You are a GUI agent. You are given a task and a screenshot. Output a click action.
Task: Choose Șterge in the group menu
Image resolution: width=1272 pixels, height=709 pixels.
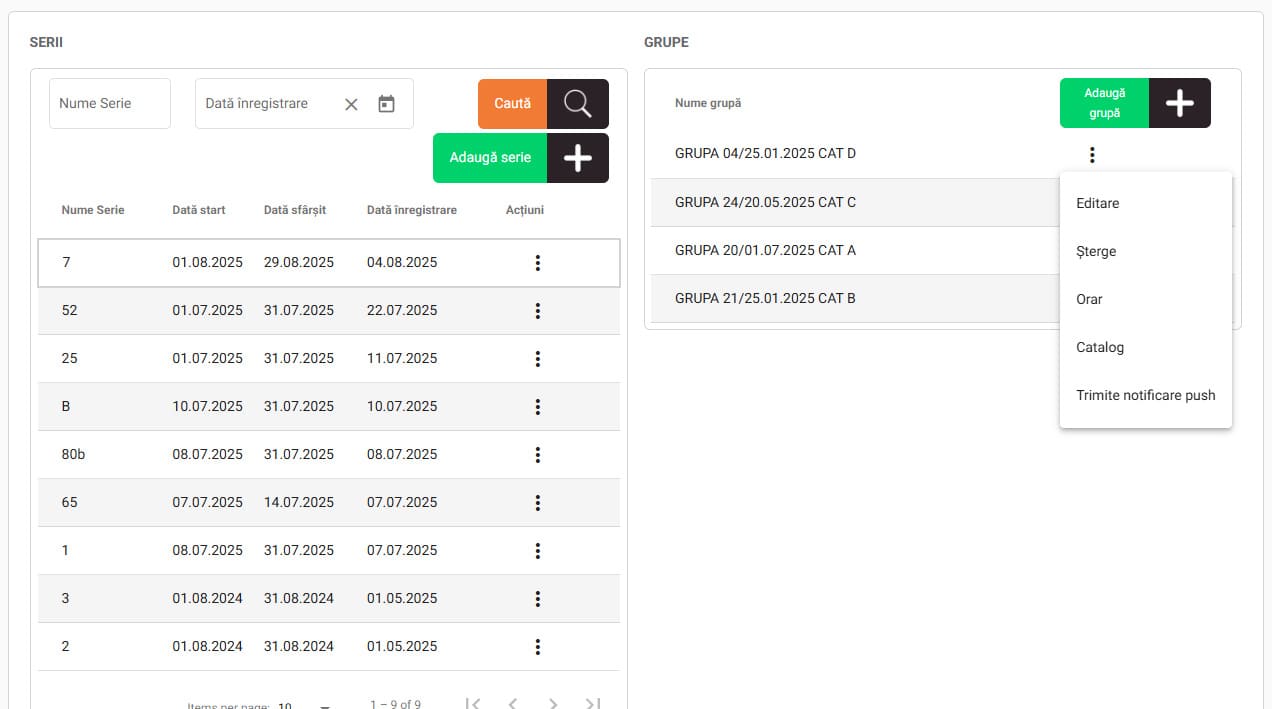1096,251
